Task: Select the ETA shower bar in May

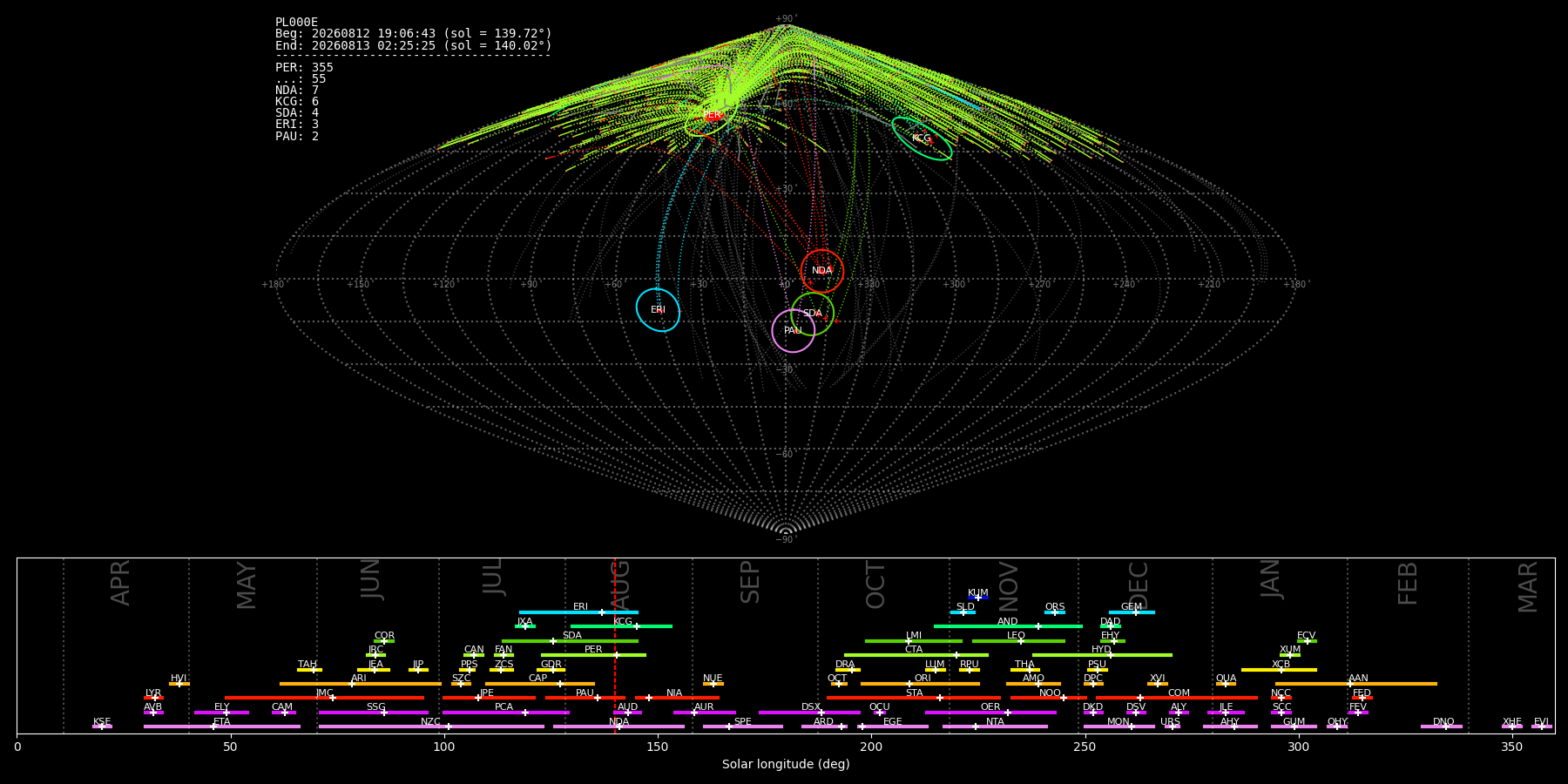Action: (x=222, y=727)
